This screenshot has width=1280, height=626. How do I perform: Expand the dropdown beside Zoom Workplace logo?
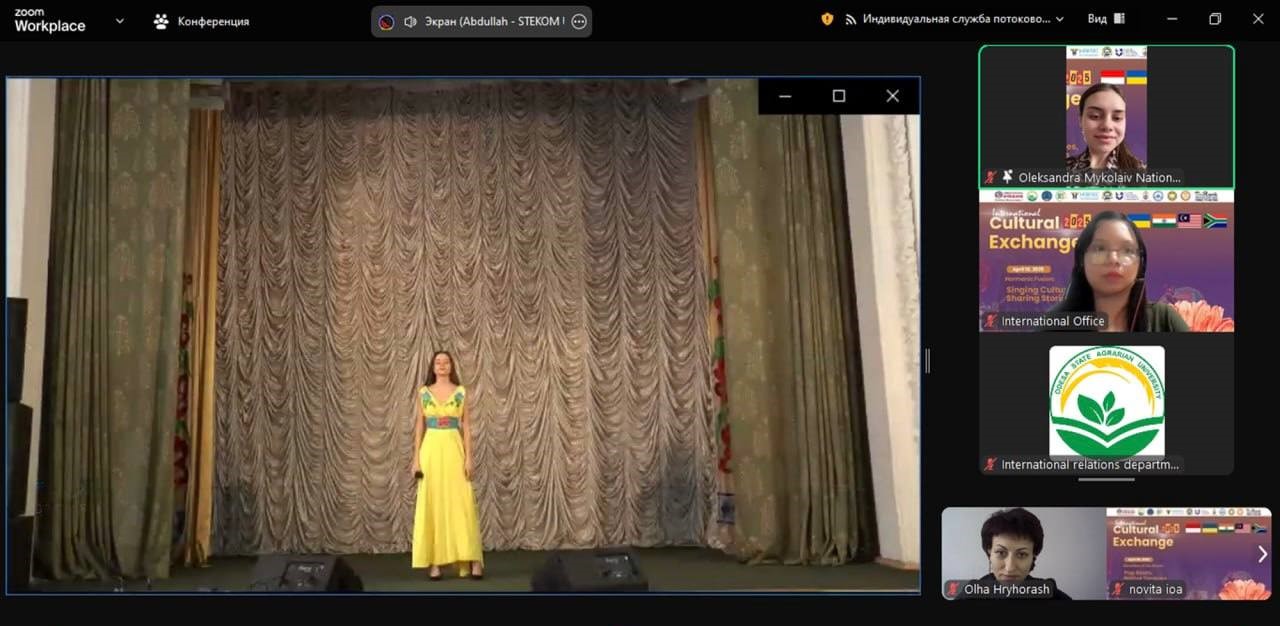[x=120, y=20]
